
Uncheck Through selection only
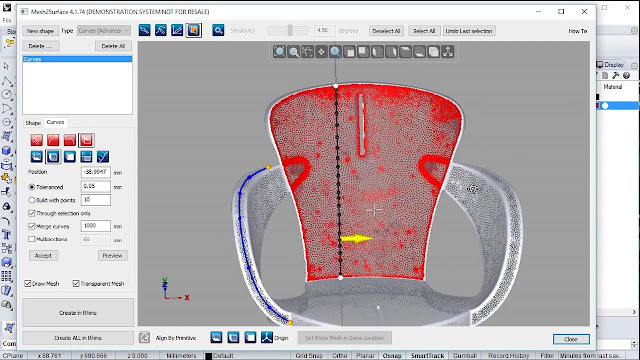click(x=32, y=213)
